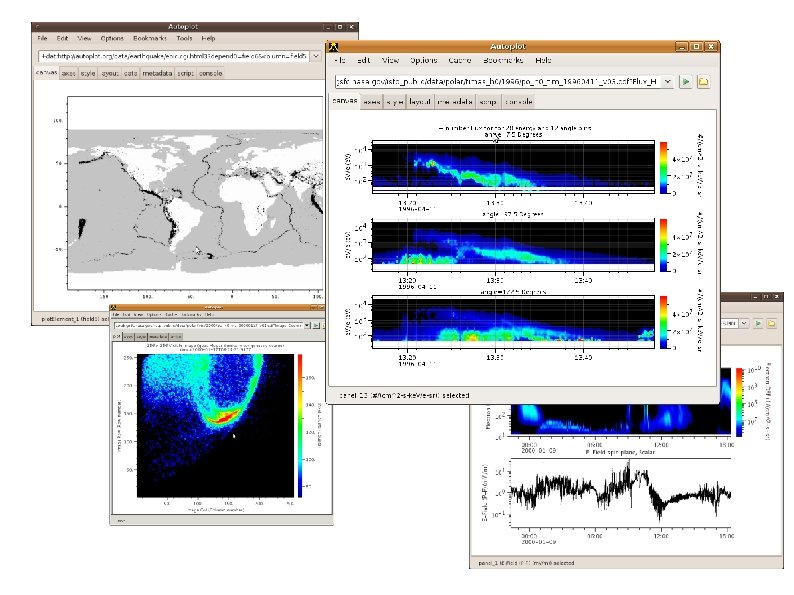Click the play button in the small lower-left window

[x=316, y=325]
